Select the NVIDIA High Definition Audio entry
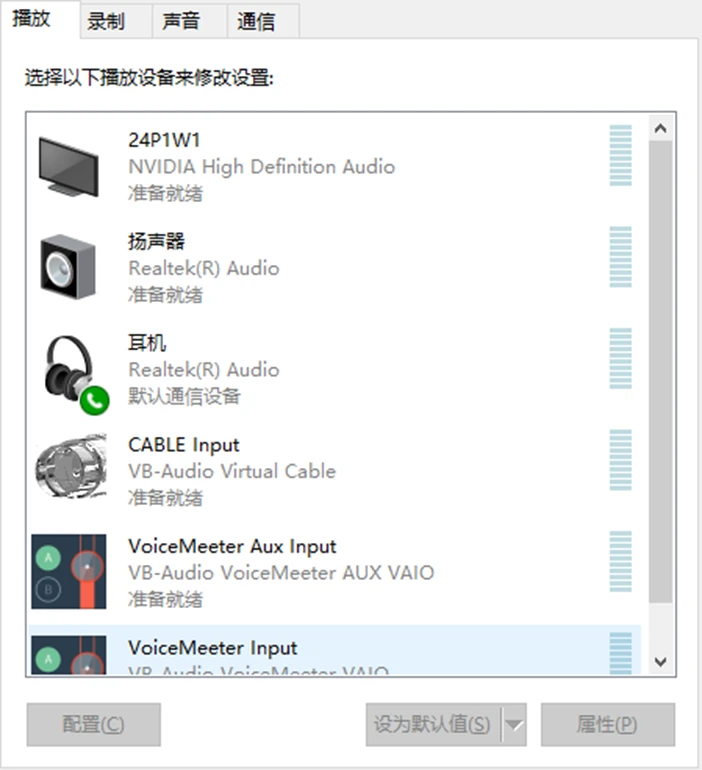The height and width of the screenshot is (770, 702). tap(335, 167)
